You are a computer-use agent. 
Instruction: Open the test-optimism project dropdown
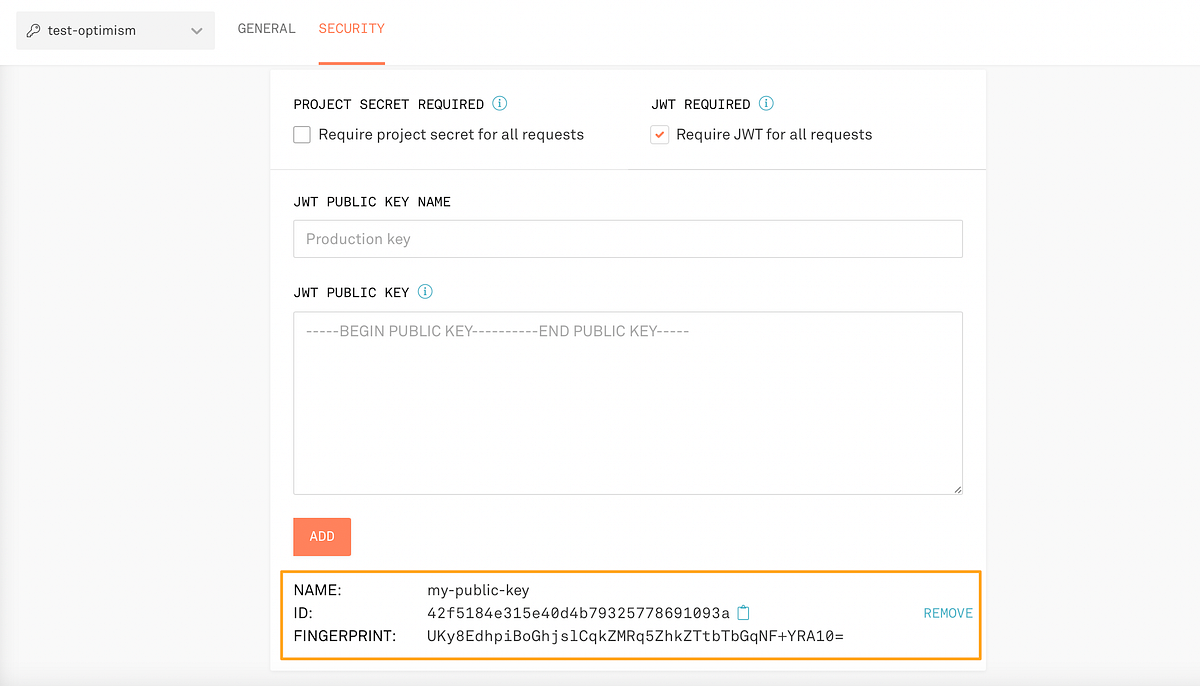(115, 31)
